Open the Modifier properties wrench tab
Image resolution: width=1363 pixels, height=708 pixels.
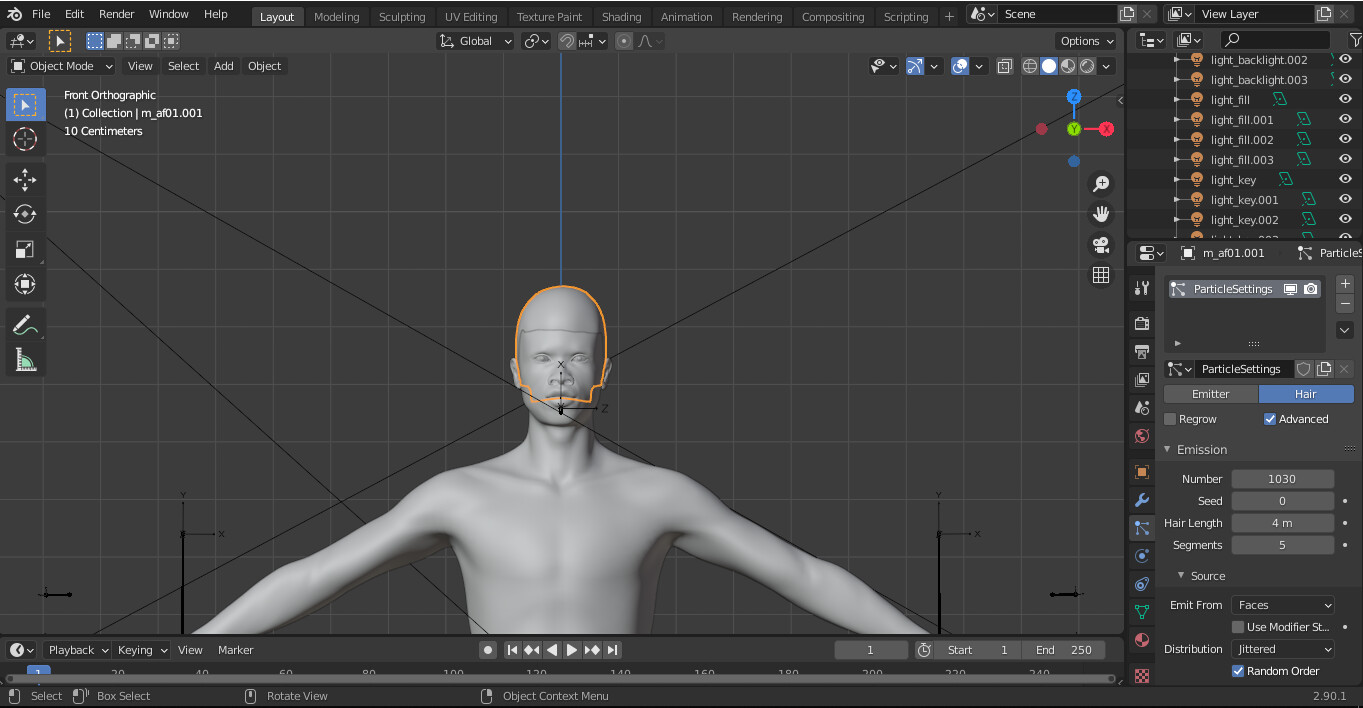coord(1142,499)
